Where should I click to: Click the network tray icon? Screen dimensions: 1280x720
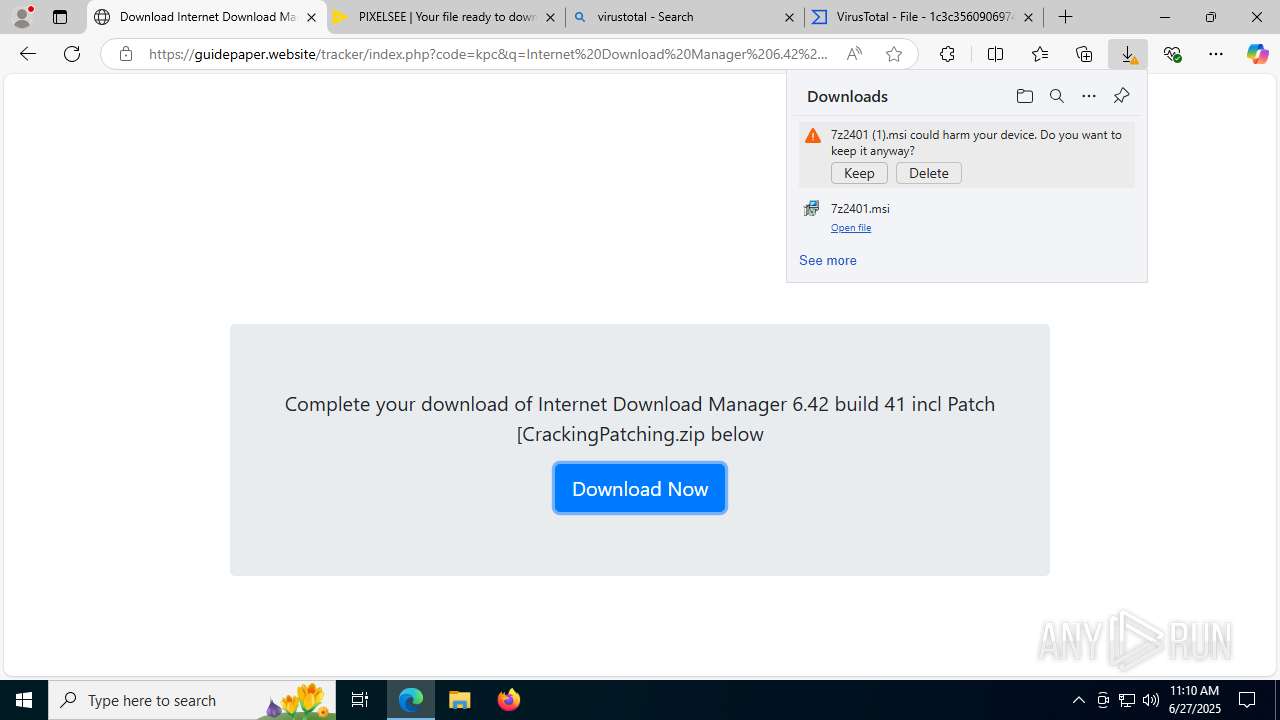(1127, 700)
